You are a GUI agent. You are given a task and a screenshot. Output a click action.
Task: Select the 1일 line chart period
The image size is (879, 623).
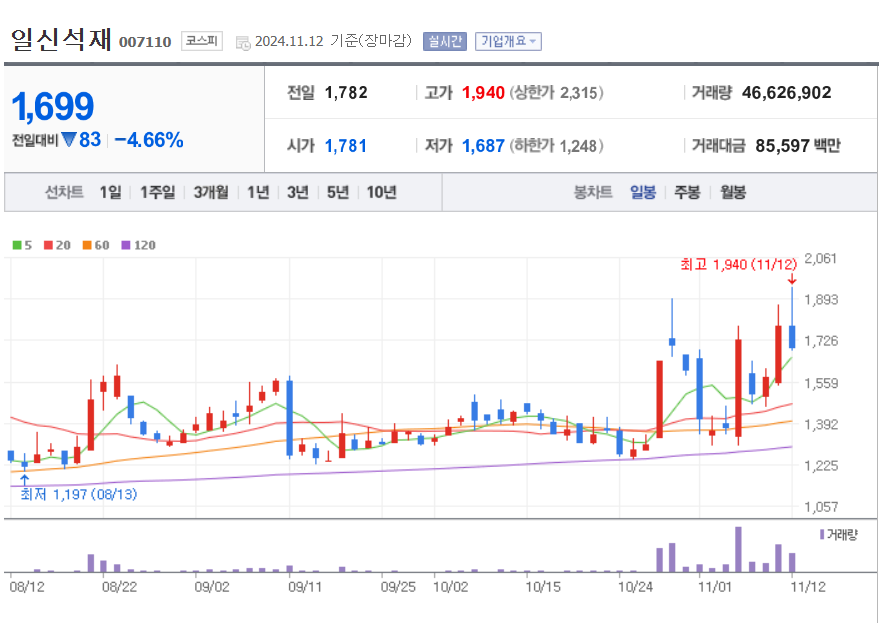(110, 192)
